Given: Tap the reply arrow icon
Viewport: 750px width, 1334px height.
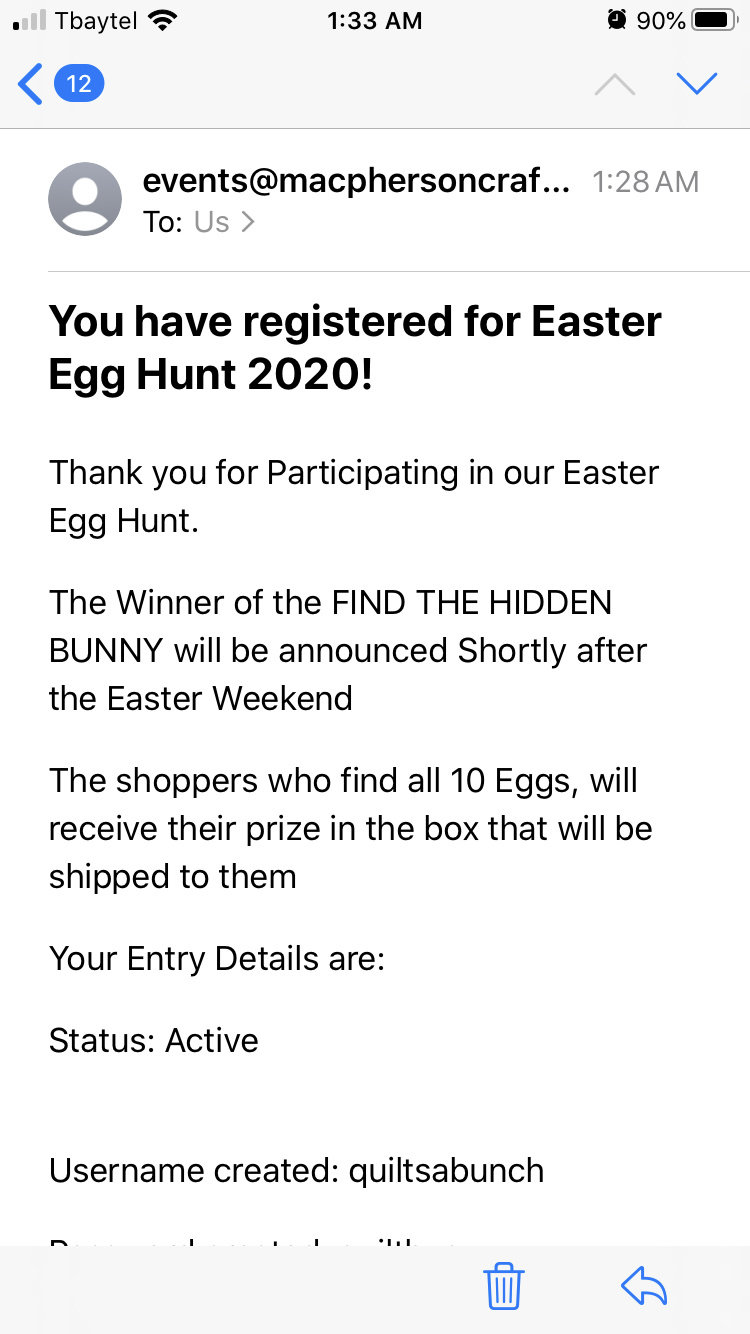Looking at the screenshot, I should 643,1284.
